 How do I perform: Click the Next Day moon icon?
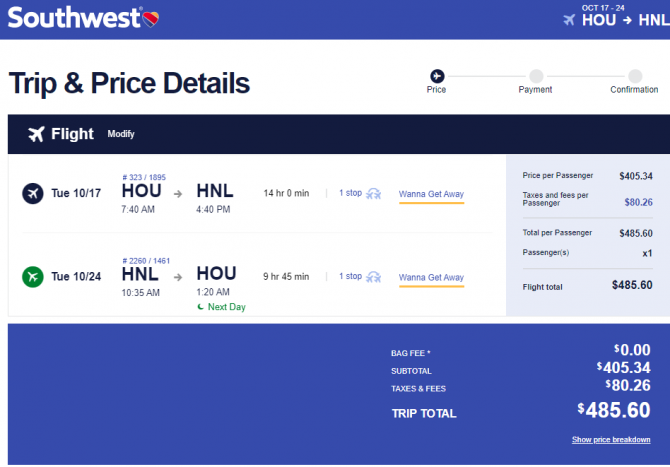pyautogui.click(x=200, y=307)
